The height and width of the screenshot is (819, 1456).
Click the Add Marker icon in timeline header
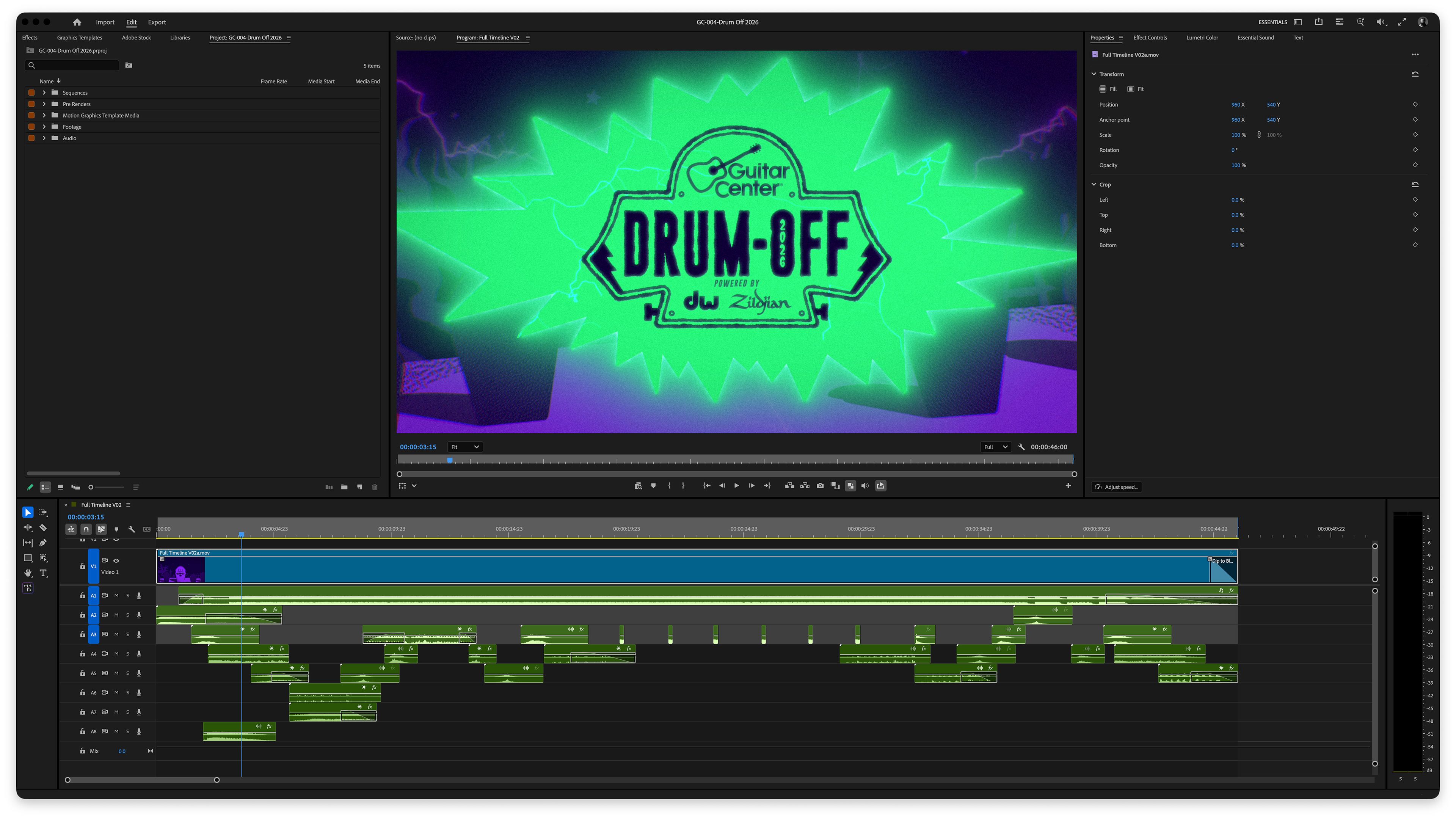(x=116, y=530)
